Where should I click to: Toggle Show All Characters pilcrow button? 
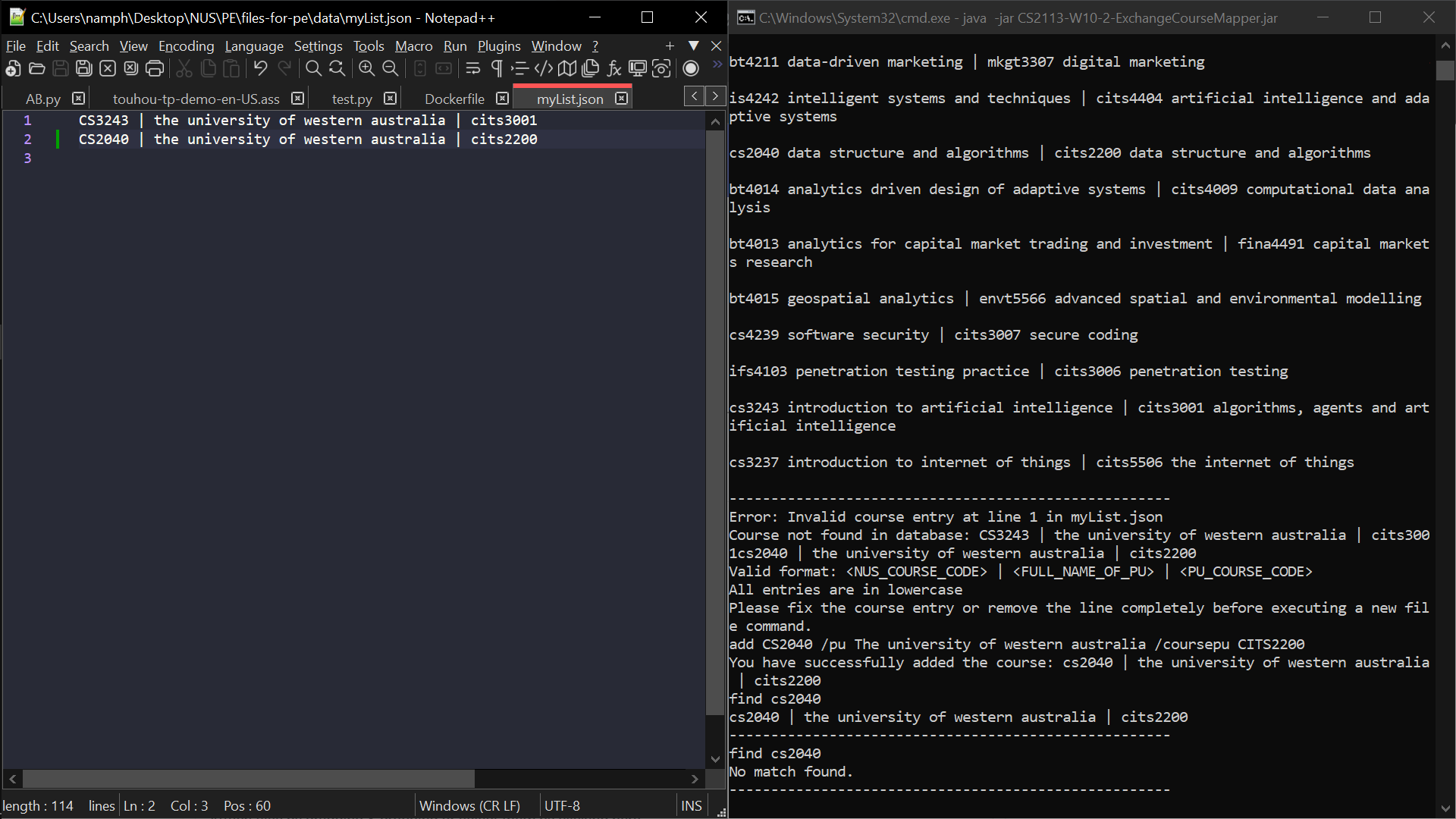click(497, 69)
